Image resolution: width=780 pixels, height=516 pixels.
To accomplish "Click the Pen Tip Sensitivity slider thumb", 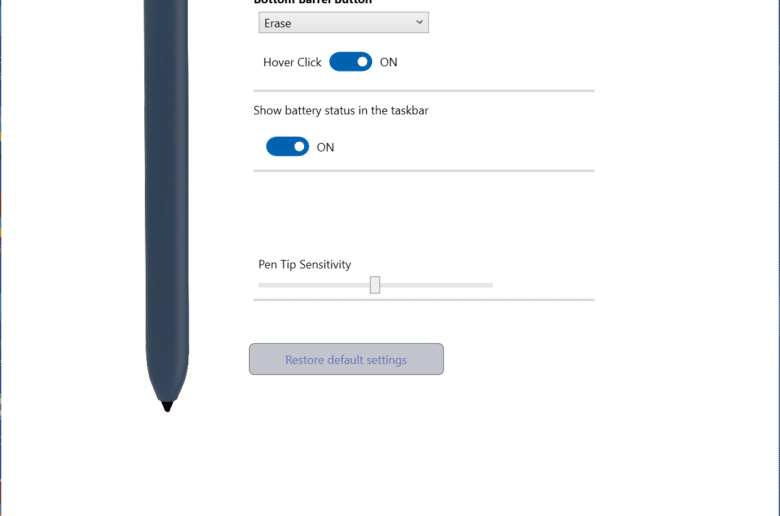I will pyautogui.click(x=375, y=285).
